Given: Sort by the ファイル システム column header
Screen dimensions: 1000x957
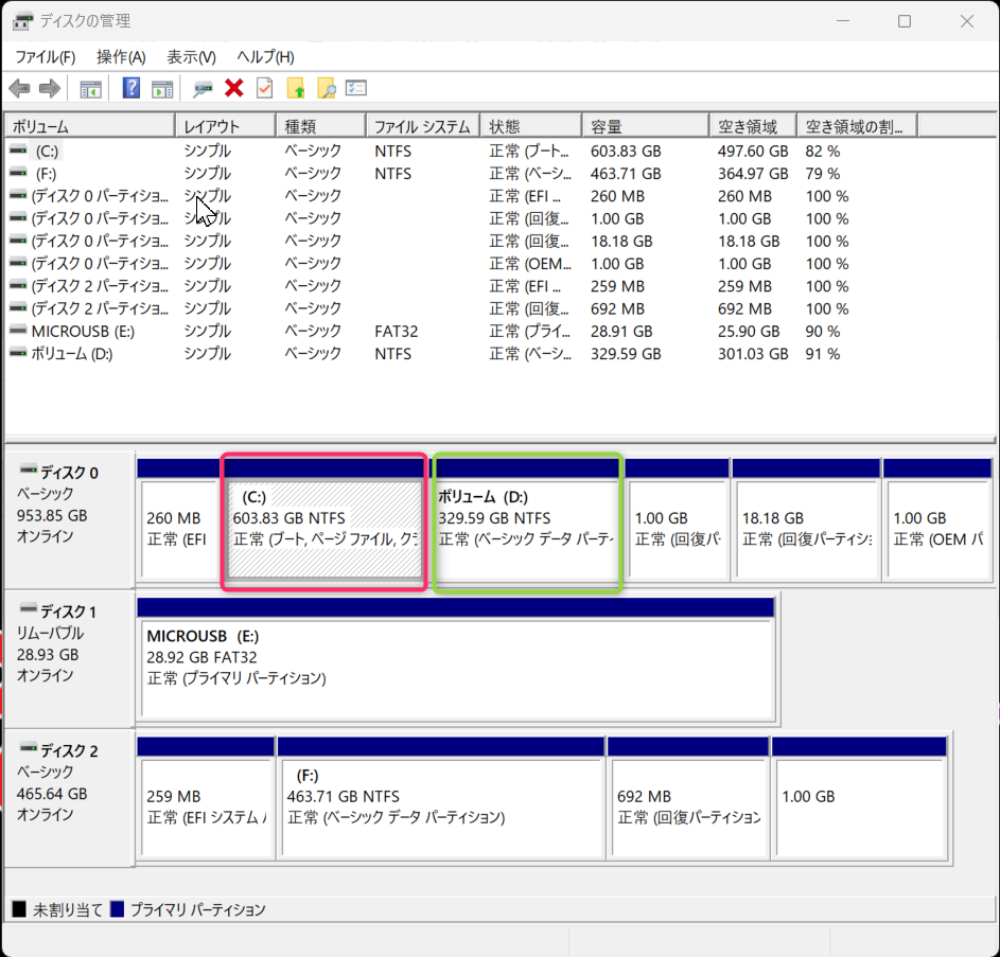Looking at the screenshot, I should coord(423,126).
